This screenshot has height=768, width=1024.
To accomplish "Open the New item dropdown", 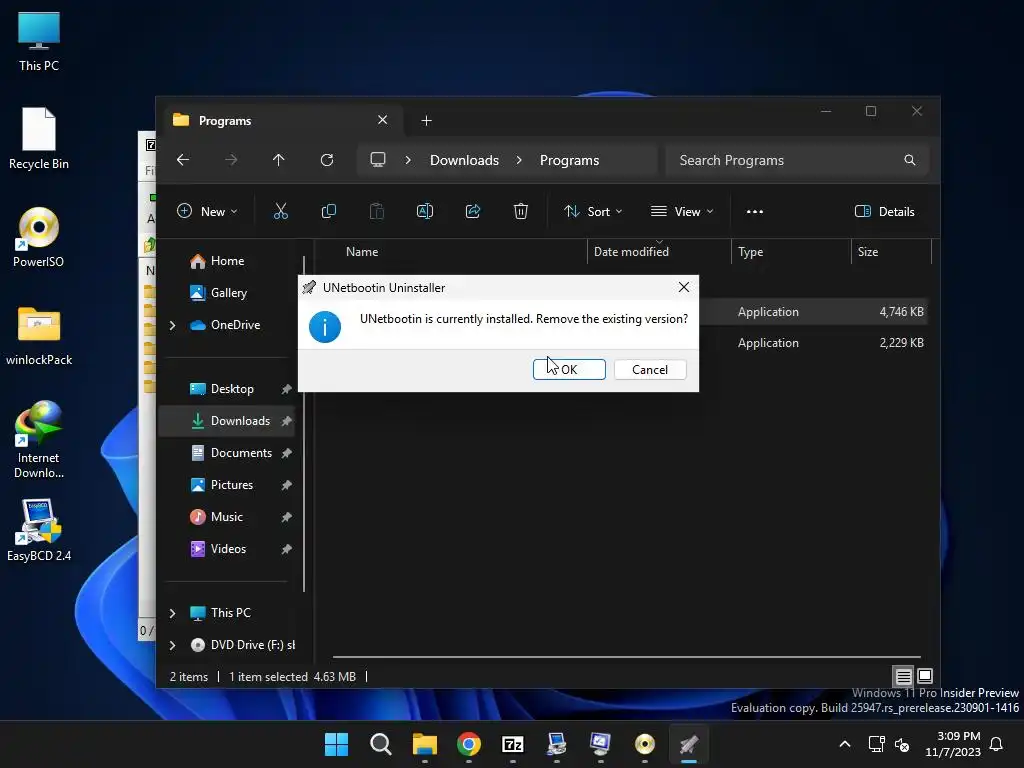I will point(207,211).
